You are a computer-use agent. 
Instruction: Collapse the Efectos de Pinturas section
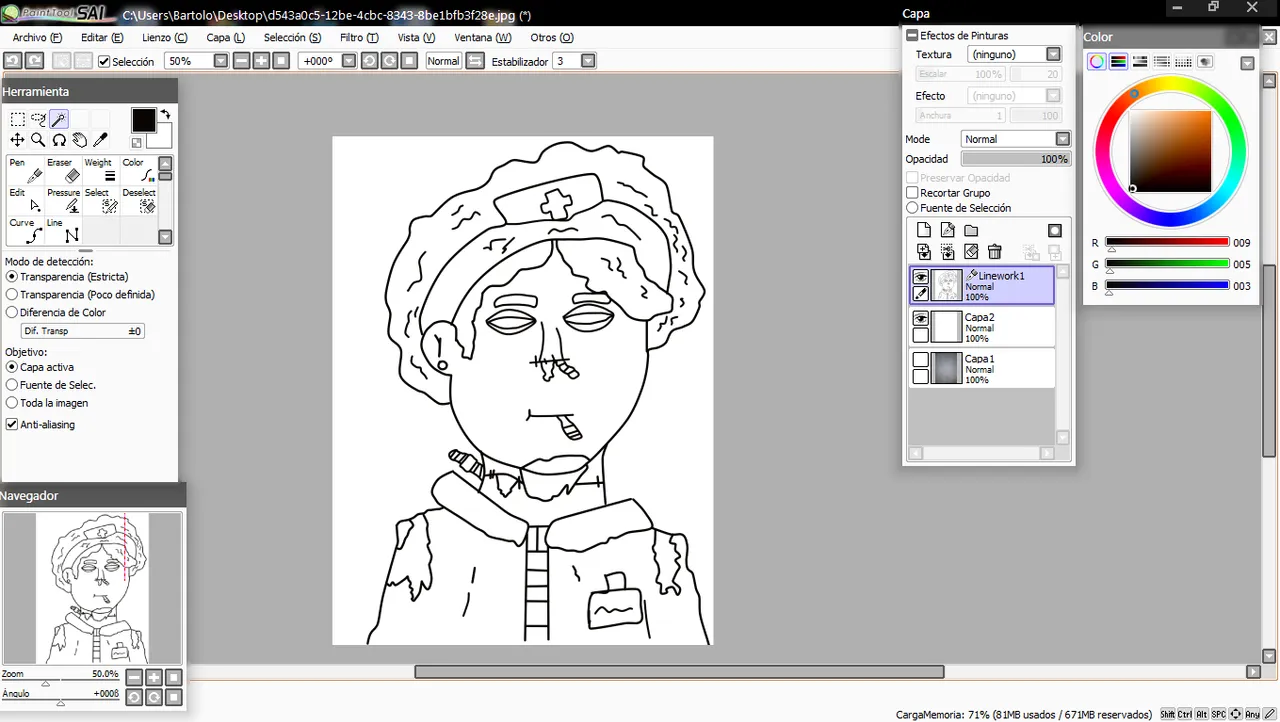coord(912,35)
